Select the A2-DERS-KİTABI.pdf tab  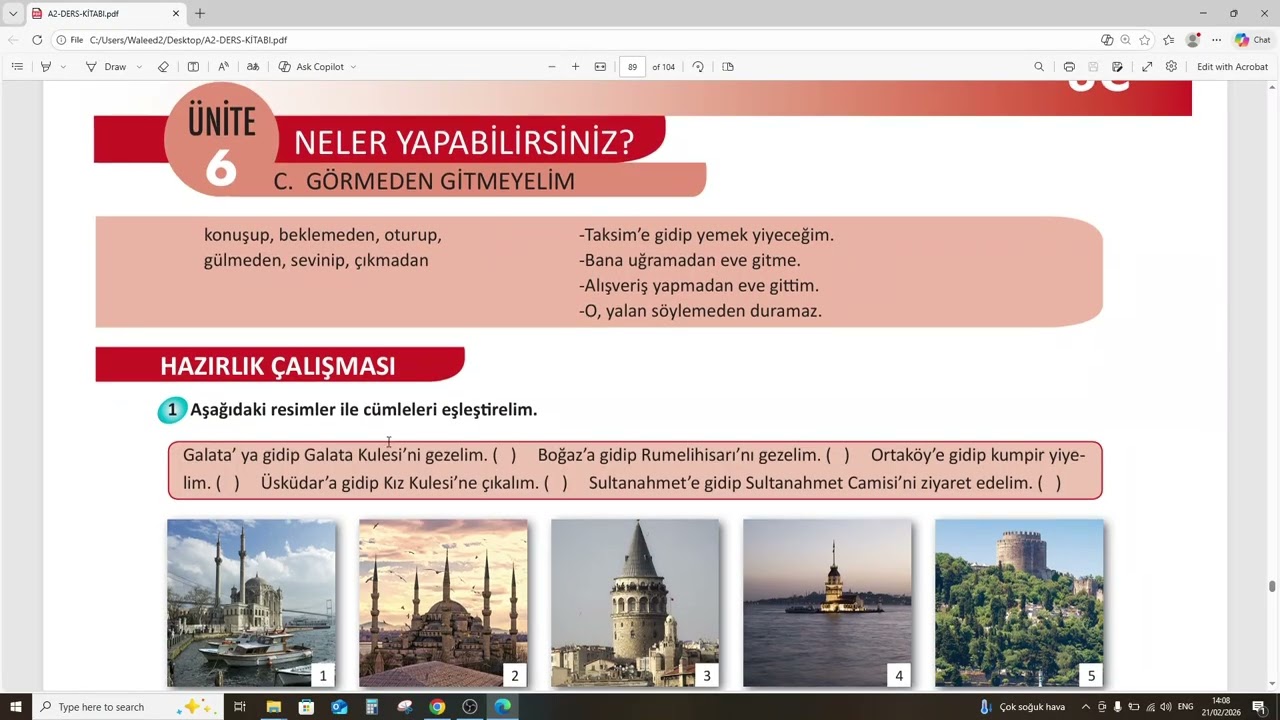click(x=105, y=14)
